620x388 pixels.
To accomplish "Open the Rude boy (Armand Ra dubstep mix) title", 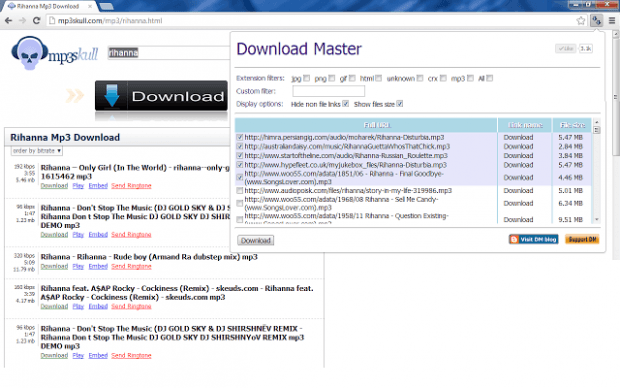I will click(x=149, y=257).
